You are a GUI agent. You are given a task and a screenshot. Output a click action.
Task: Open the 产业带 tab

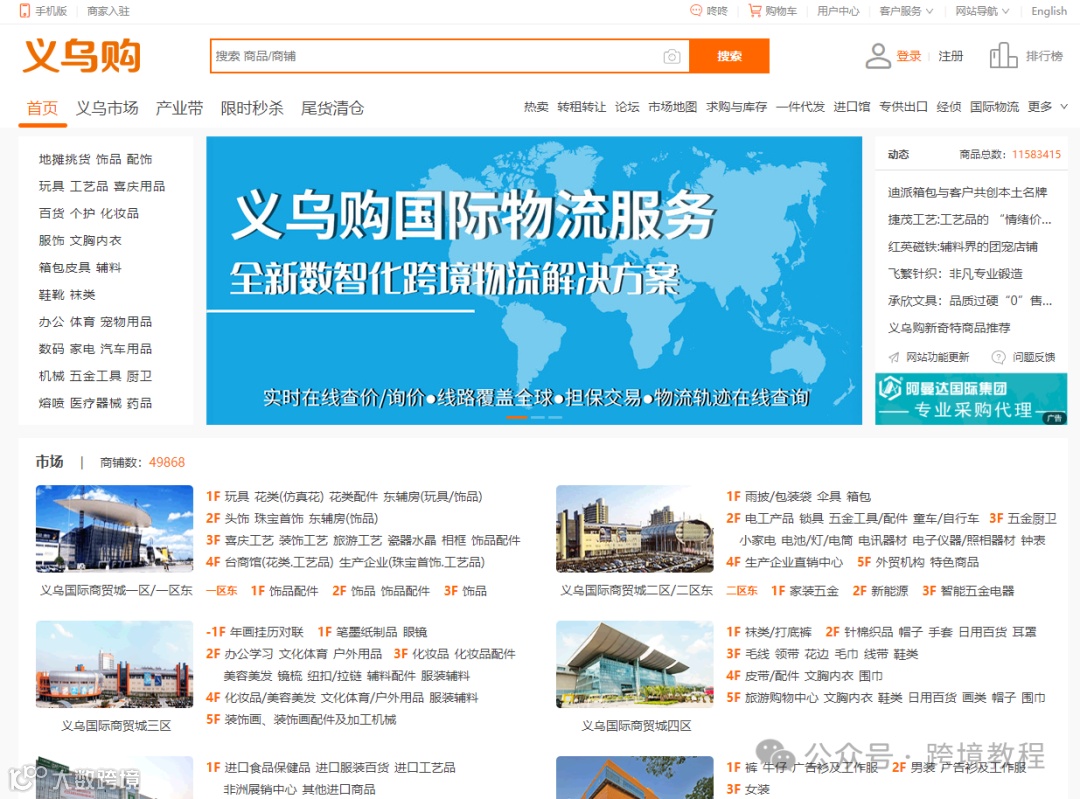180,108
